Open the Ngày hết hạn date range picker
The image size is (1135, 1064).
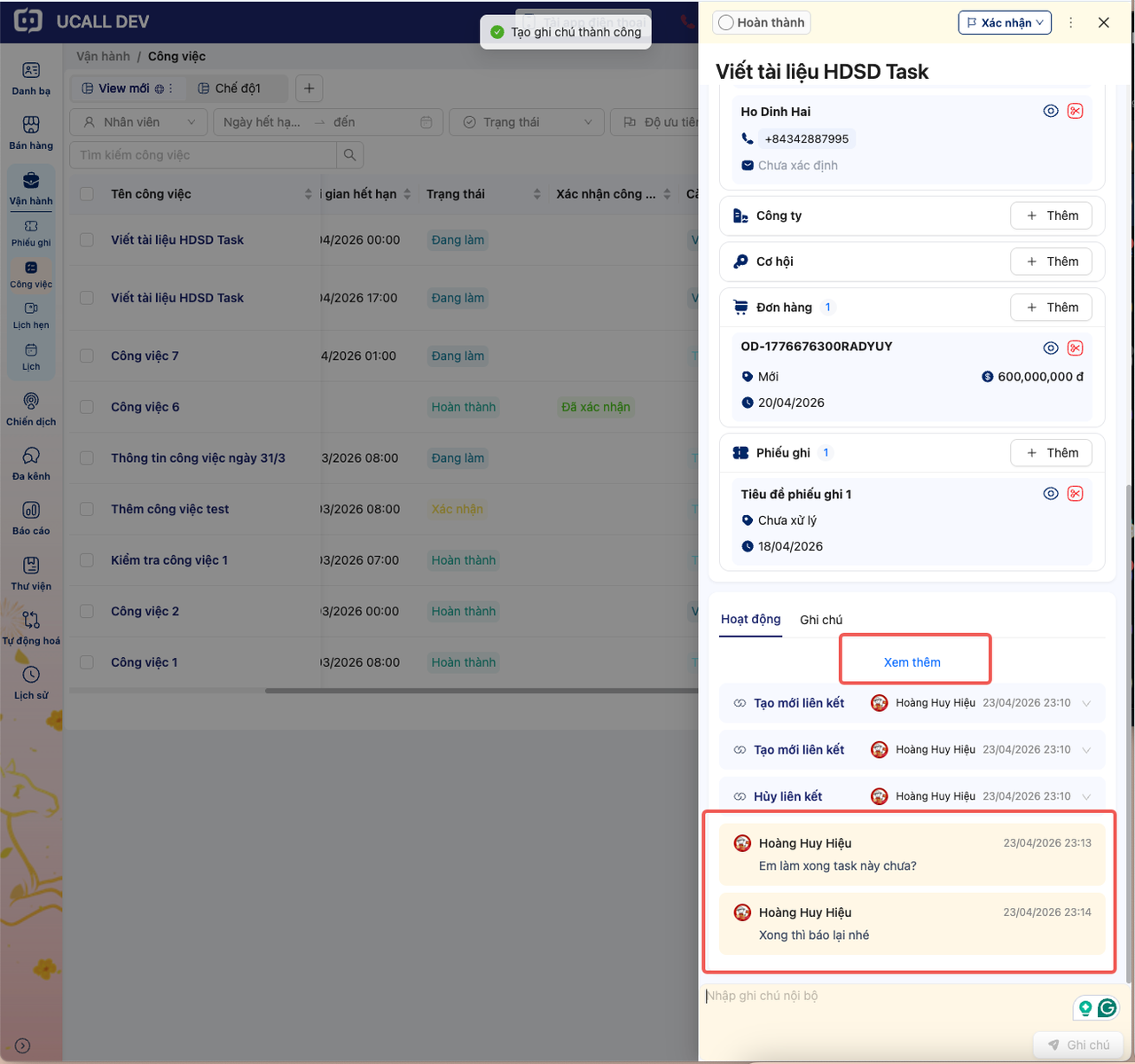tap(329, 122)
